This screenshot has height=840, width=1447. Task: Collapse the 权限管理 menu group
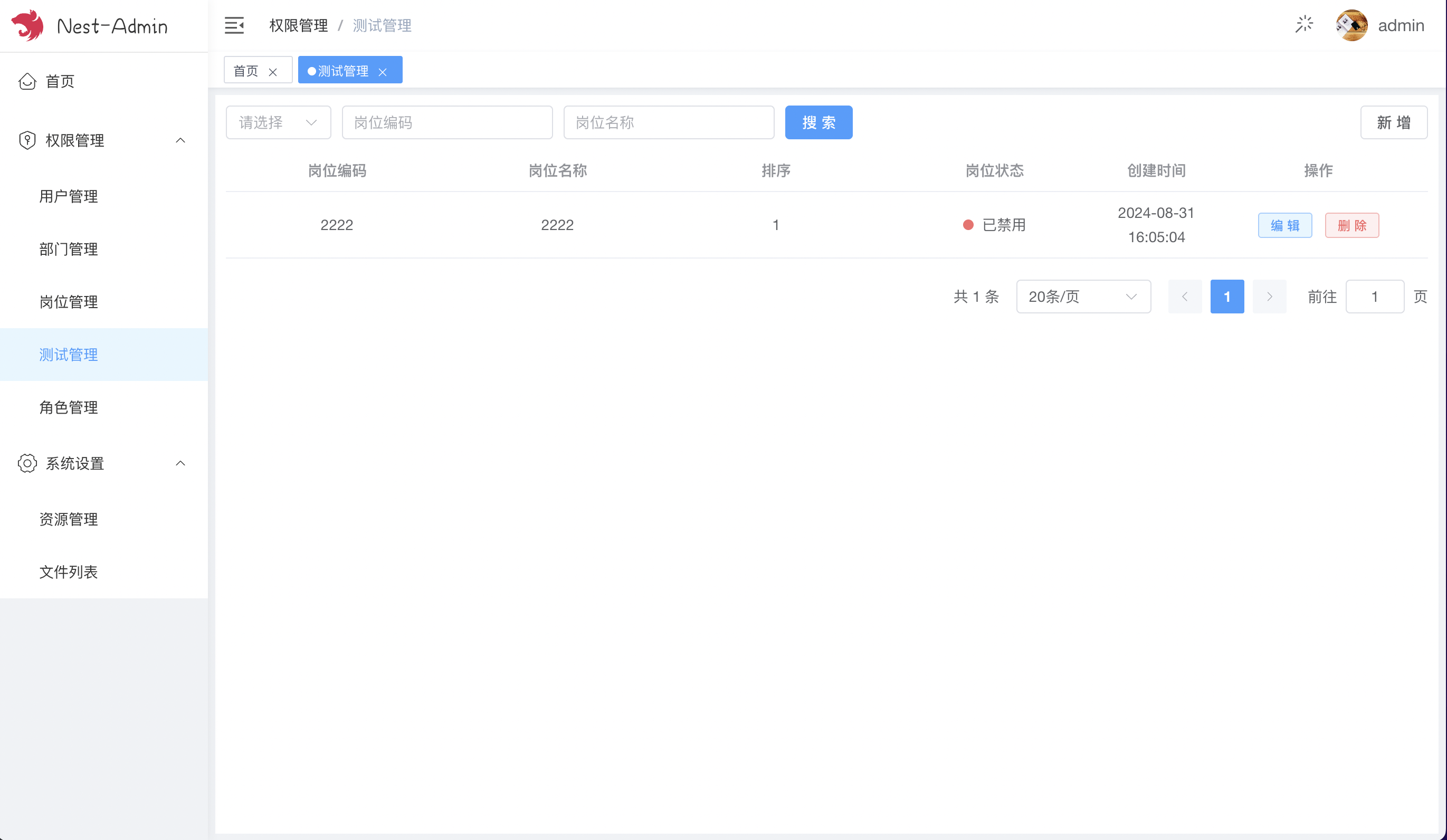pos(180,140)
